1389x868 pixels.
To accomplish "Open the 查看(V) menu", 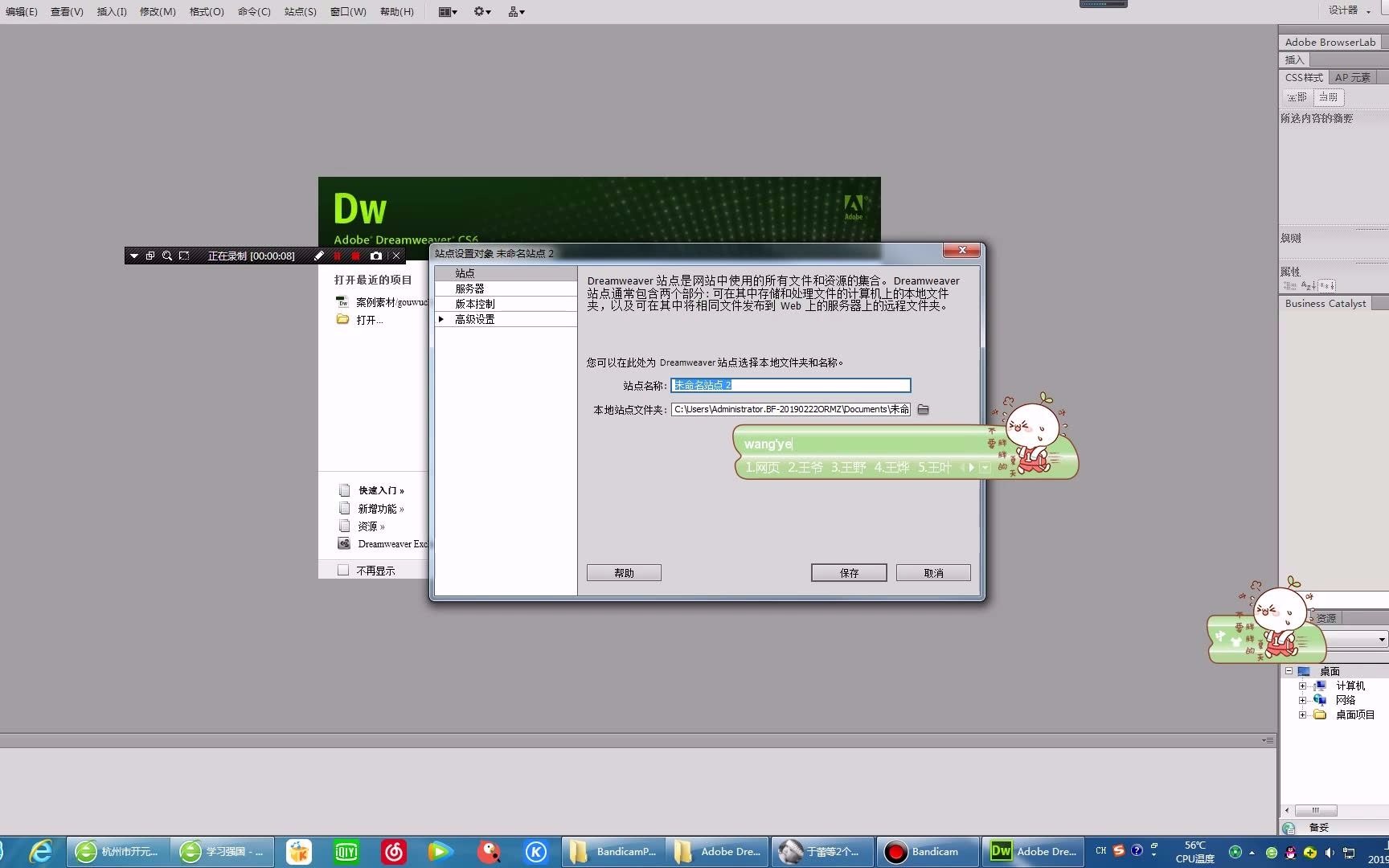I will 67,11.
